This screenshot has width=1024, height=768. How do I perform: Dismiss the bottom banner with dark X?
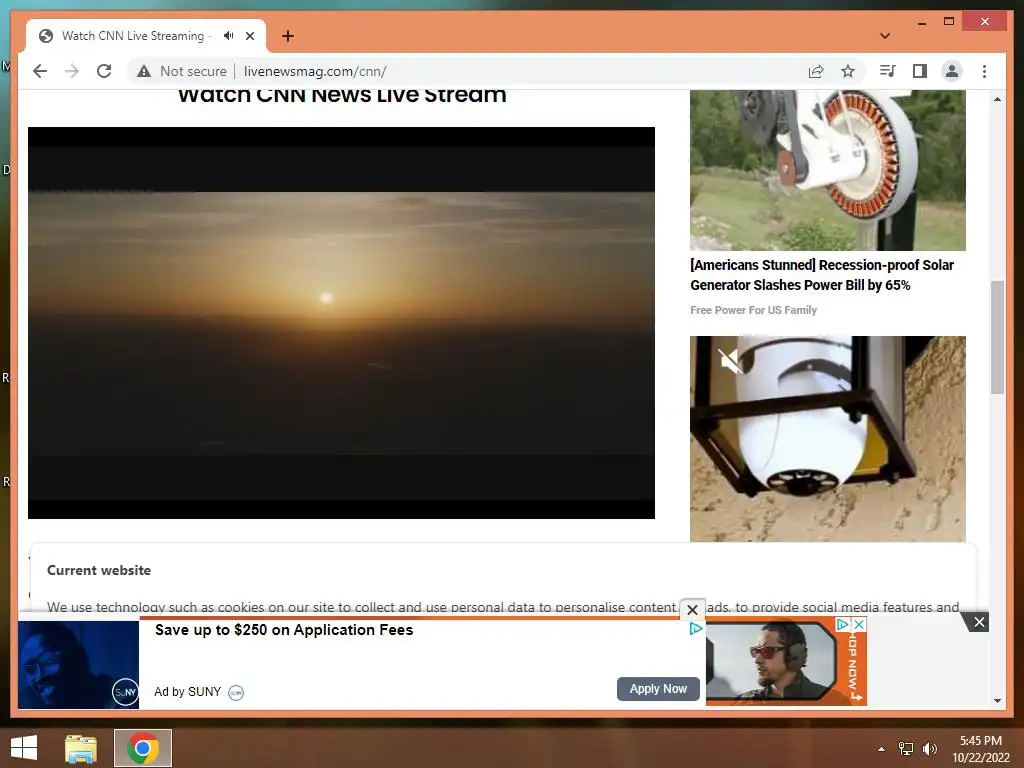pos(979,622)
